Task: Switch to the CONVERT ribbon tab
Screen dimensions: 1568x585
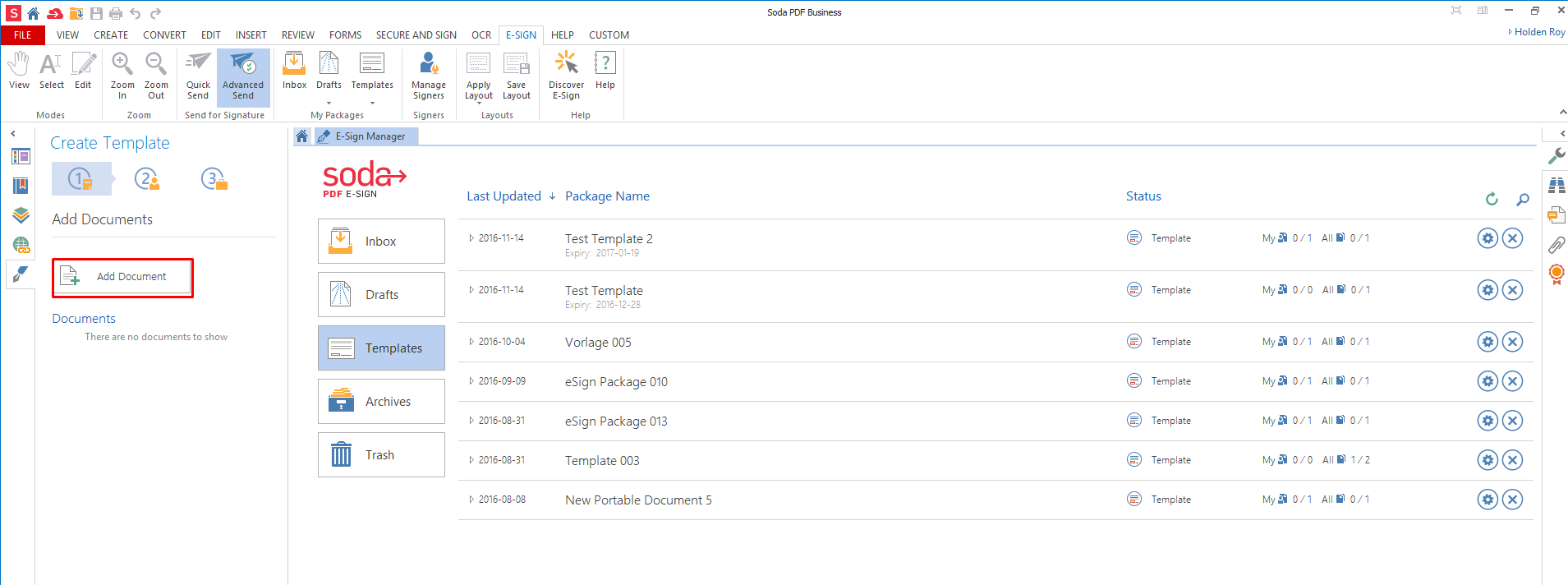Action: [x=164, y=35]
